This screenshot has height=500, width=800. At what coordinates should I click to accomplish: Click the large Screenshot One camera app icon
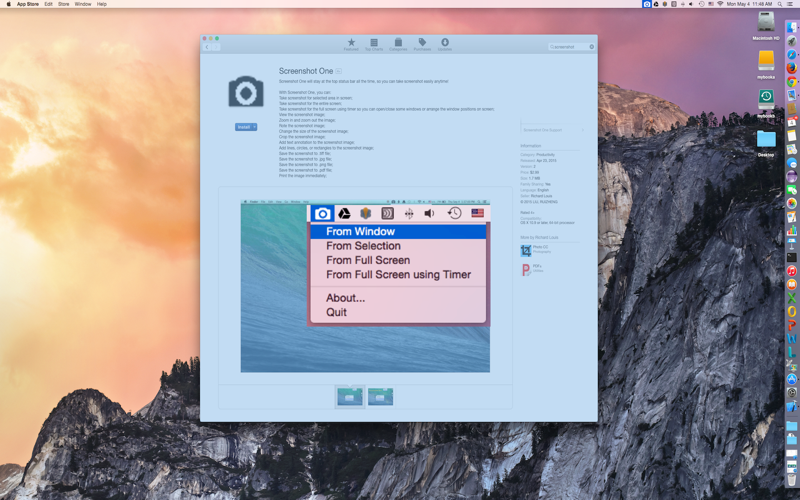(246, 91)
